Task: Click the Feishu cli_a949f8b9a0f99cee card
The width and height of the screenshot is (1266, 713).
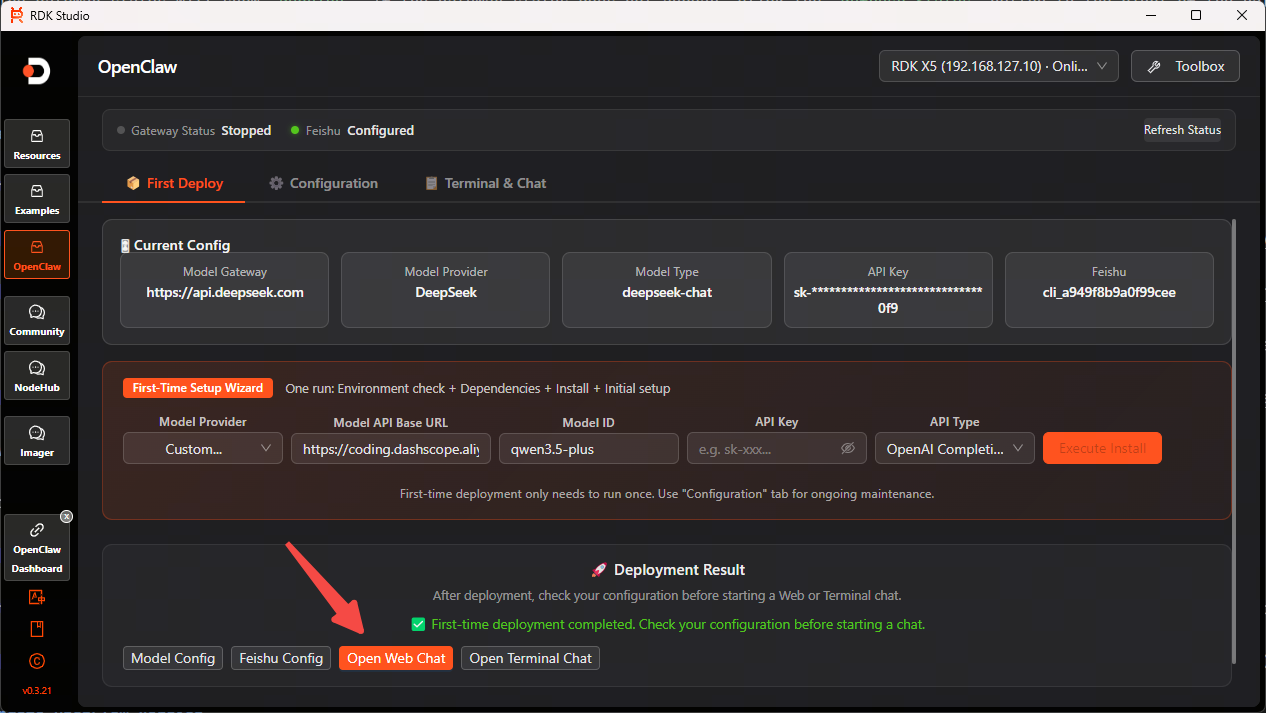Action: (x=1109, y=290)
